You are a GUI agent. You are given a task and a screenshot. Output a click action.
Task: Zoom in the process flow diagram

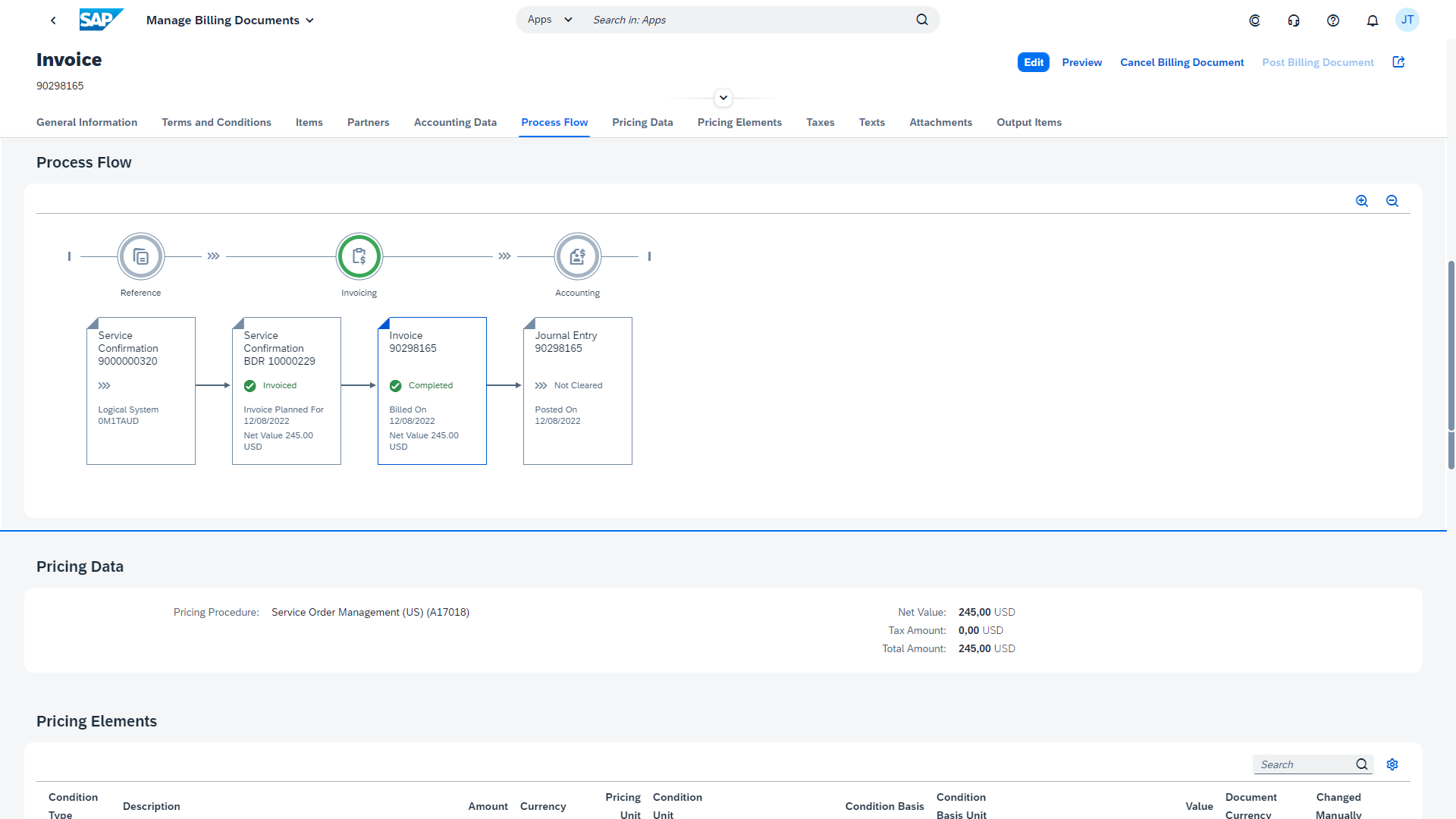click(1362, 201)
